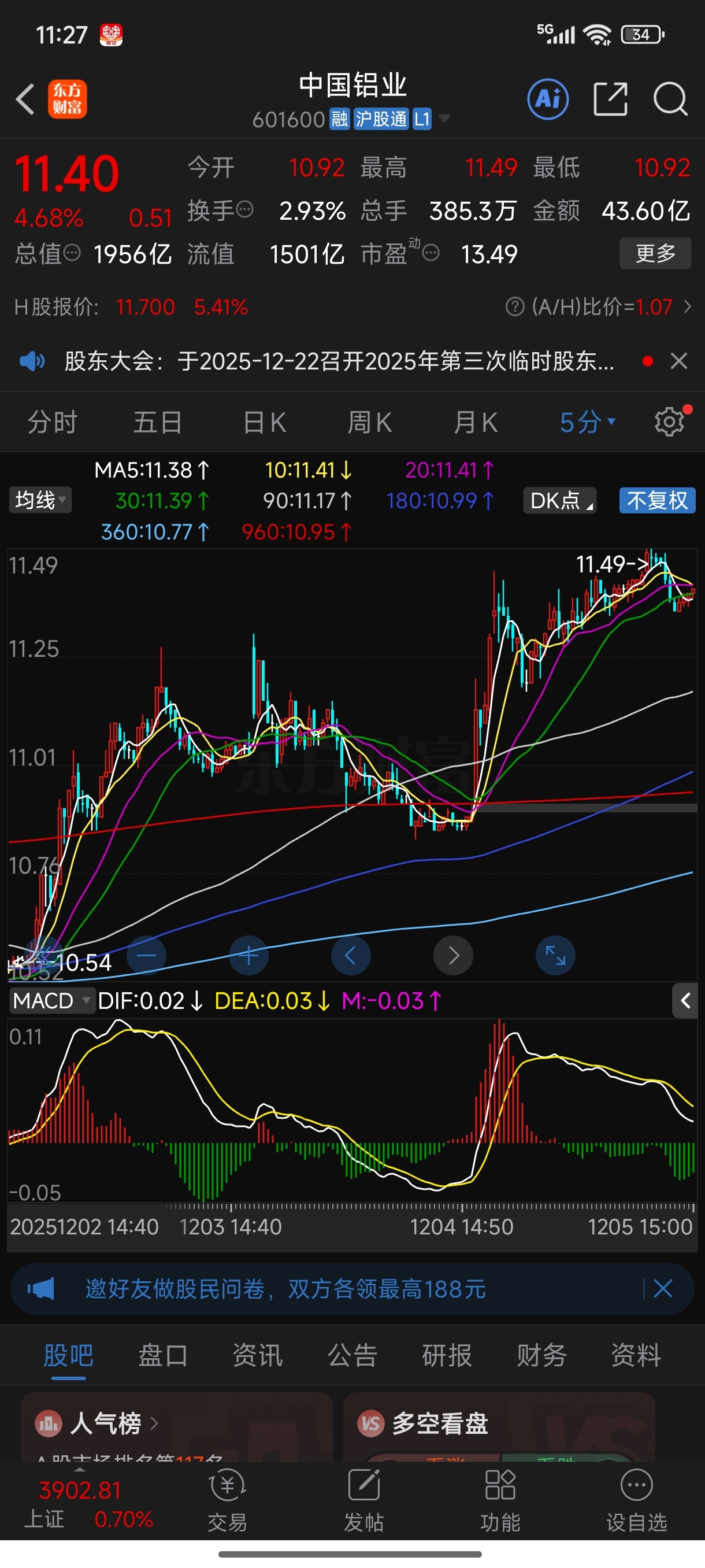Tap the 960:10.95 moving average label

click(296, 532)
